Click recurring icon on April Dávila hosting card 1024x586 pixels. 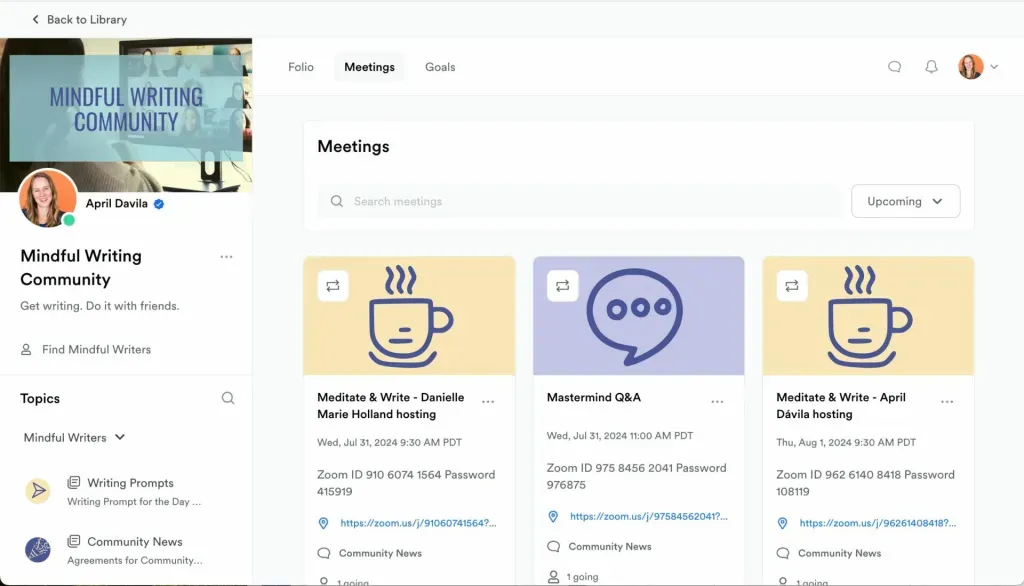(x=792, y=285)
